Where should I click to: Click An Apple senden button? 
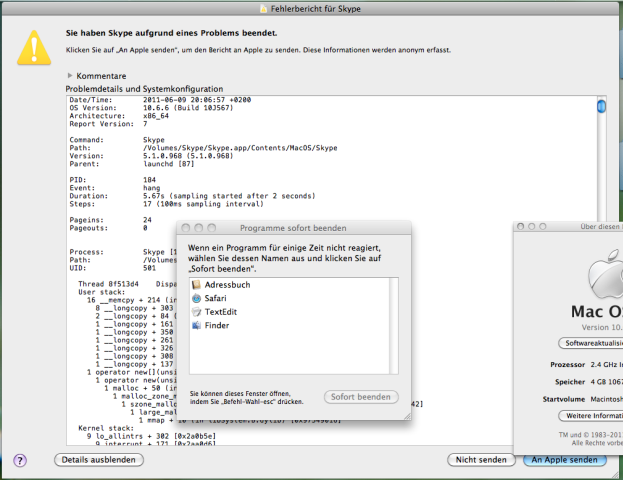coord(565,460)
